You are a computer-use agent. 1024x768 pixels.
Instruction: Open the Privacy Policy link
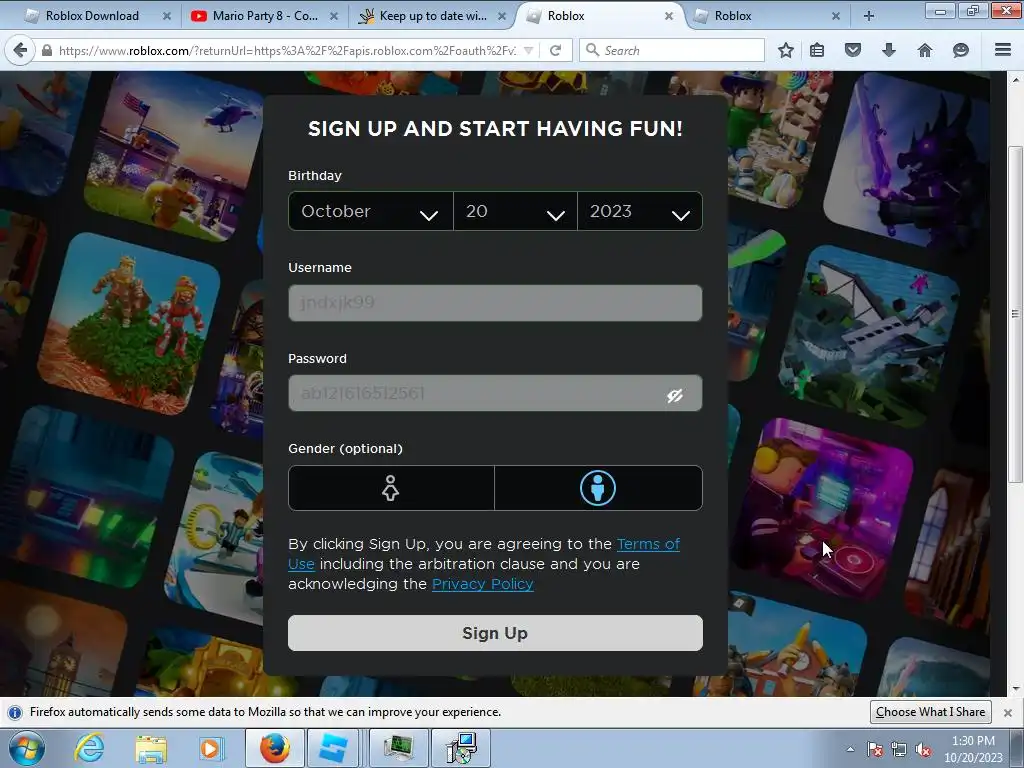483,584
